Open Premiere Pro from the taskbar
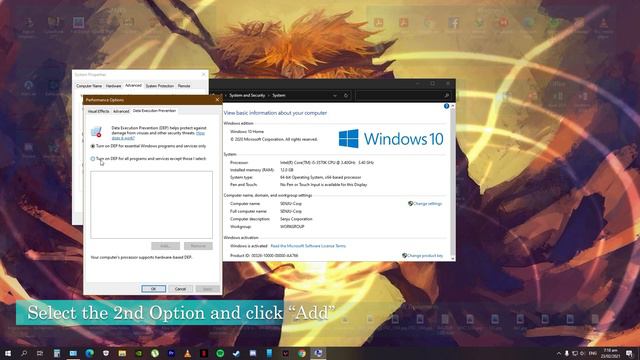 [x=171, y=353]
